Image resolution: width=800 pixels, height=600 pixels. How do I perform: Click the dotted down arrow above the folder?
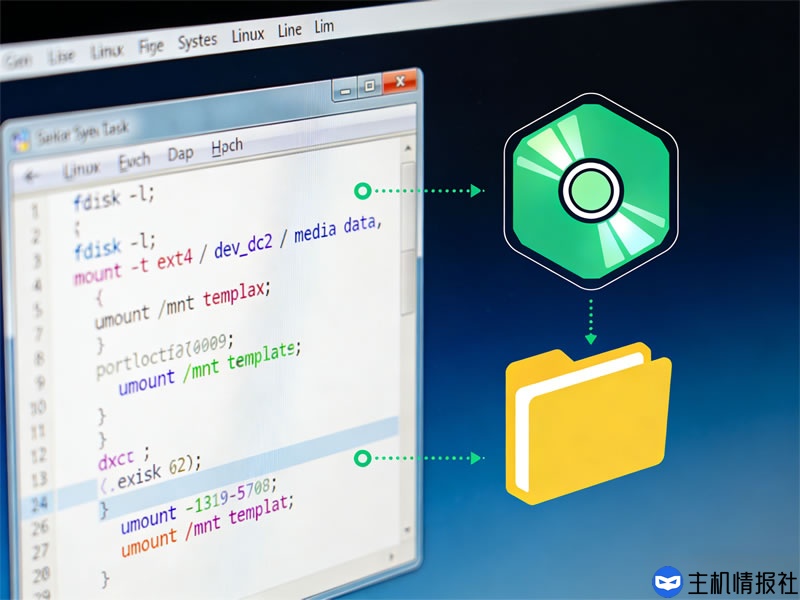point(591,320)
